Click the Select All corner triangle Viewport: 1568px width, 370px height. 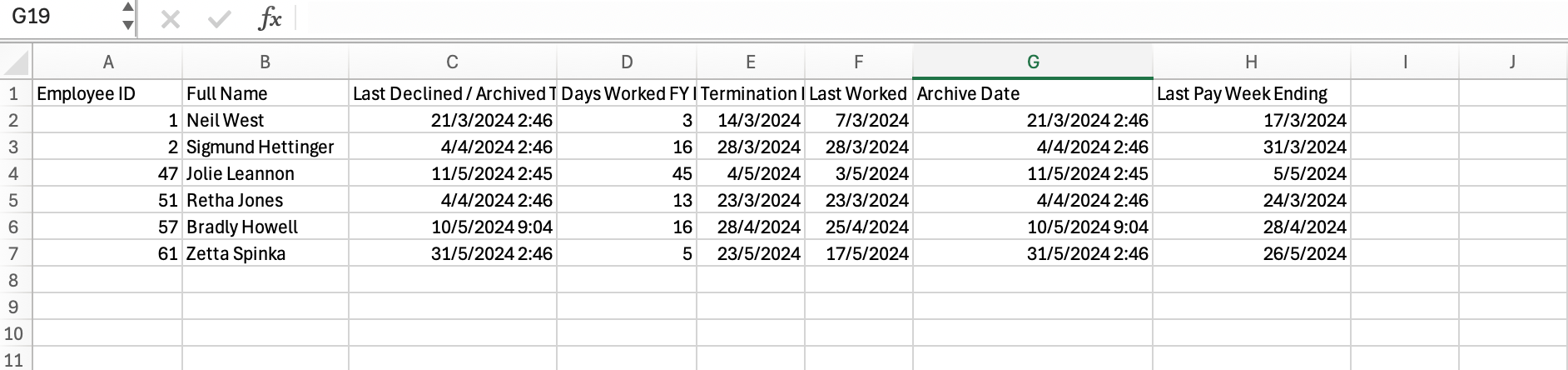[17, 62]
